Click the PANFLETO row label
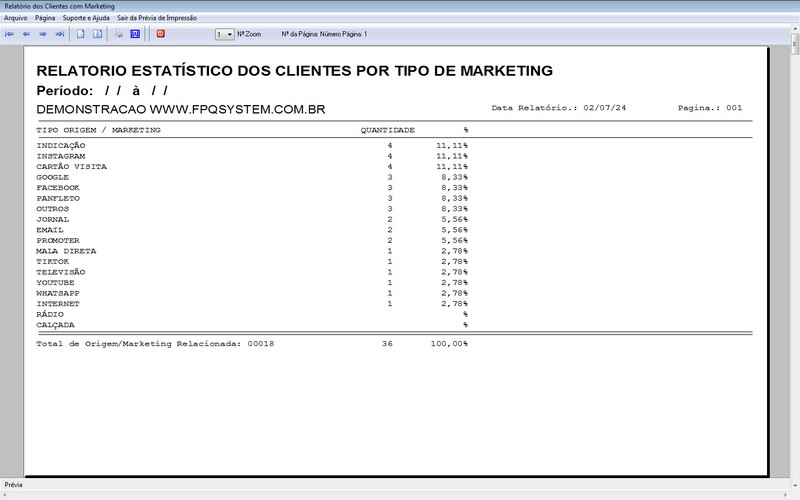 tap(58, 198)
